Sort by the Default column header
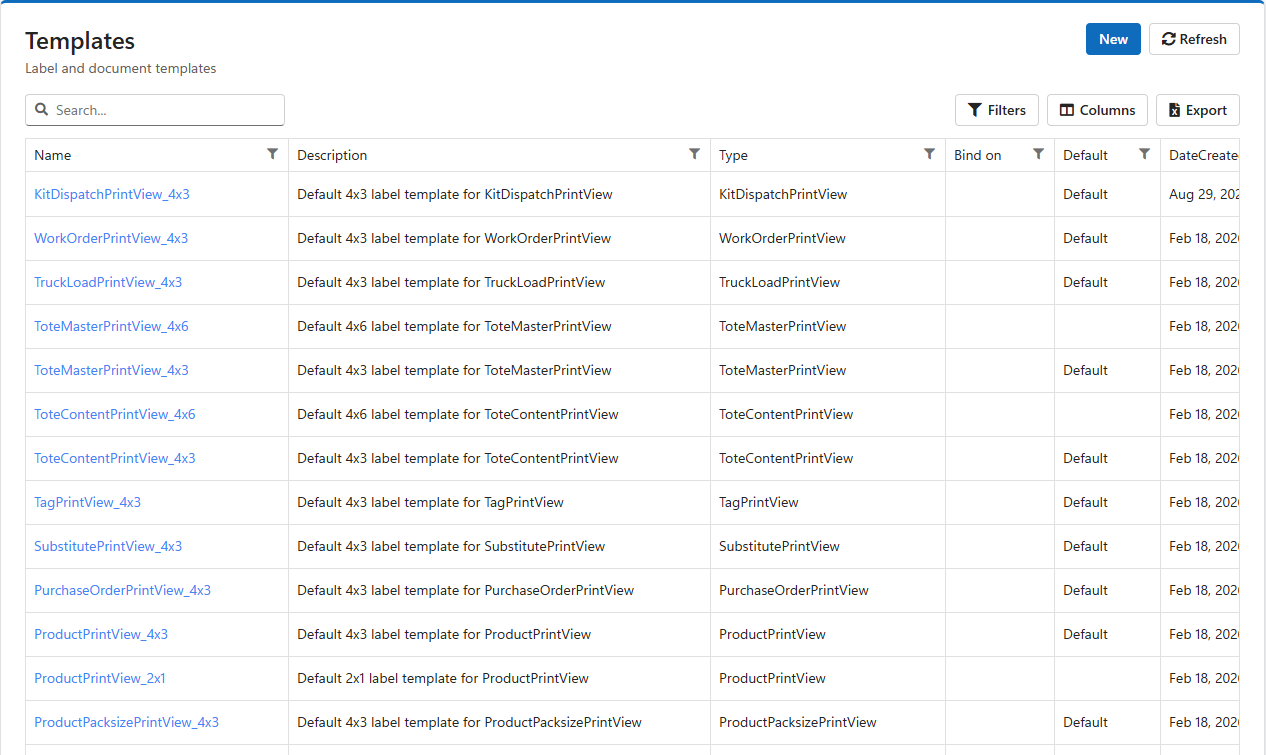Image resolution: width=1266 pixels, height=755 pixels. 1085,155
